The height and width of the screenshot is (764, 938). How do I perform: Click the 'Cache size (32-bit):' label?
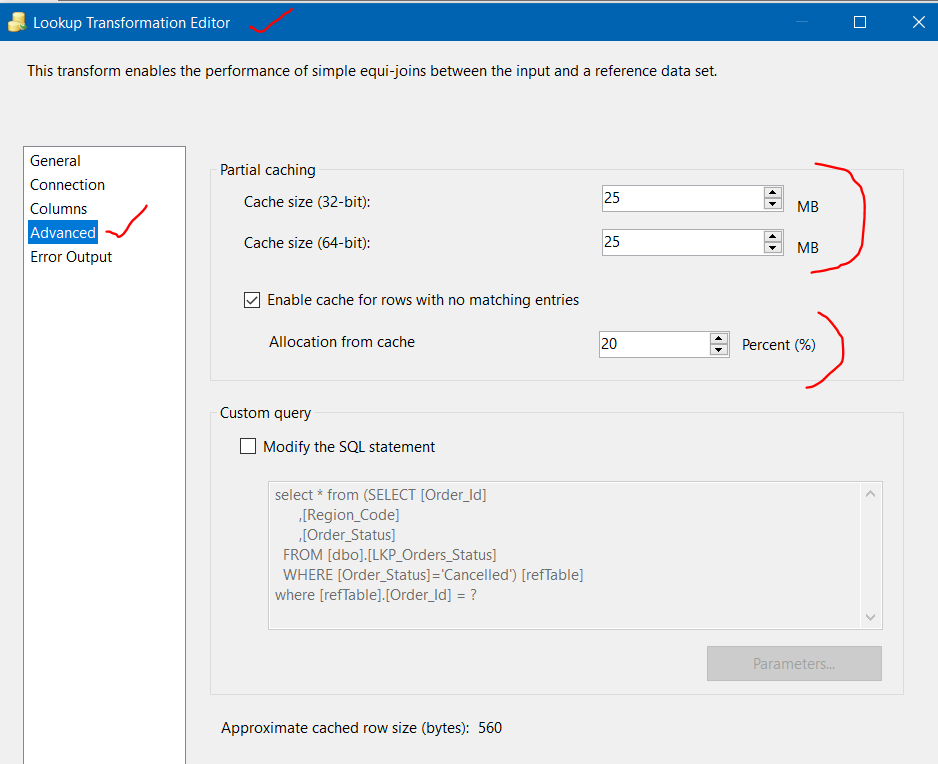pyautogui.click(x=307, y=202)
